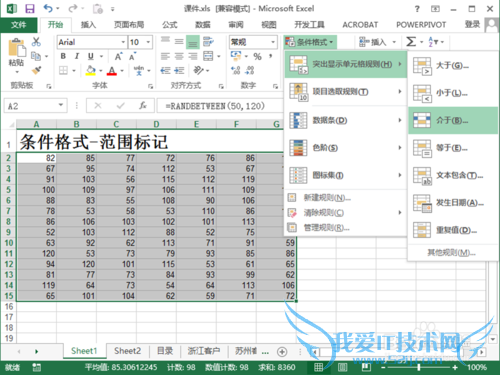Click the Borders icon

point(63,70)
